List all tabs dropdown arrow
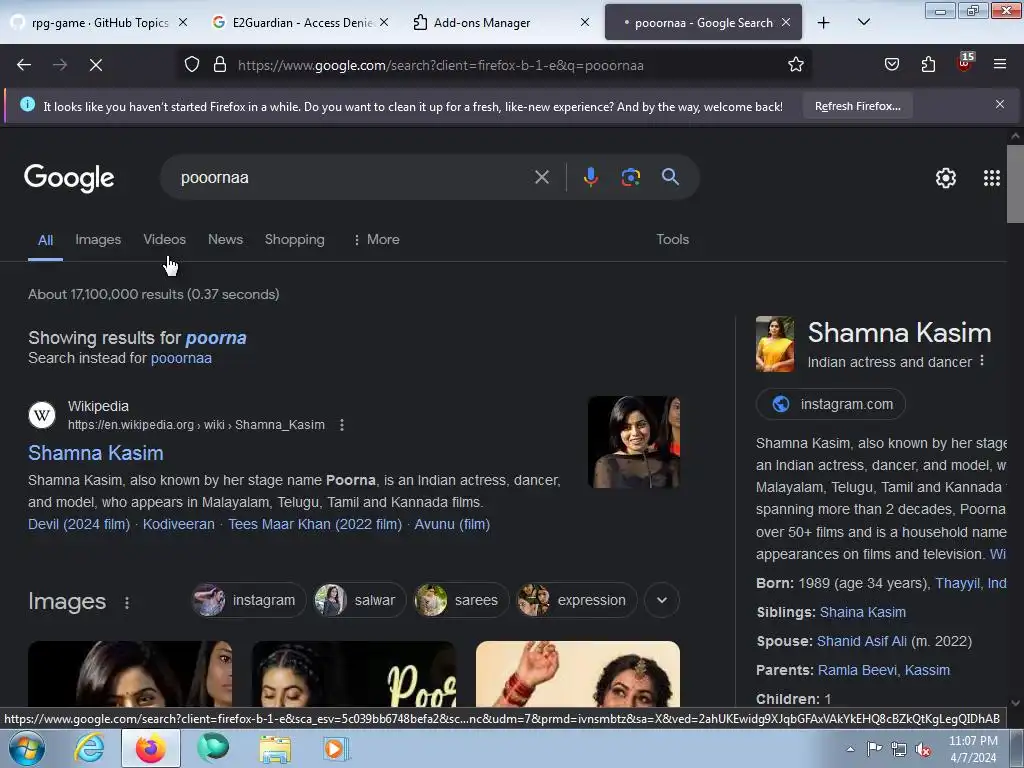 pos(863,23)
